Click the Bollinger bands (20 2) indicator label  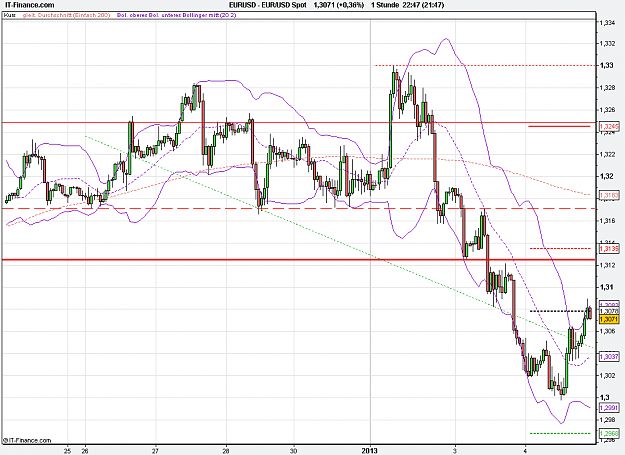point(176,15)
